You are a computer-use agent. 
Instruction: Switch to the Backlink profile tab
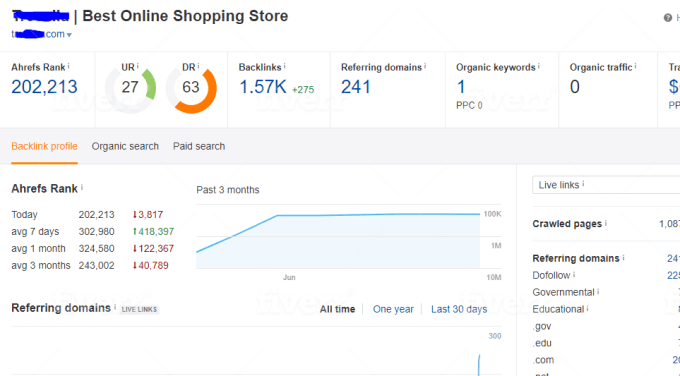pos(44,146)
